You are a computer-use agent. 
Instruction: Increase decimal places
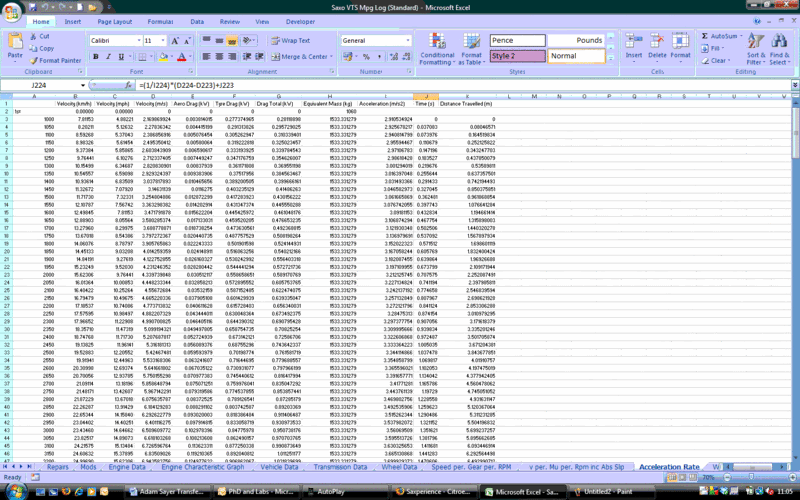pyautogui.click(x=394, y=57)
